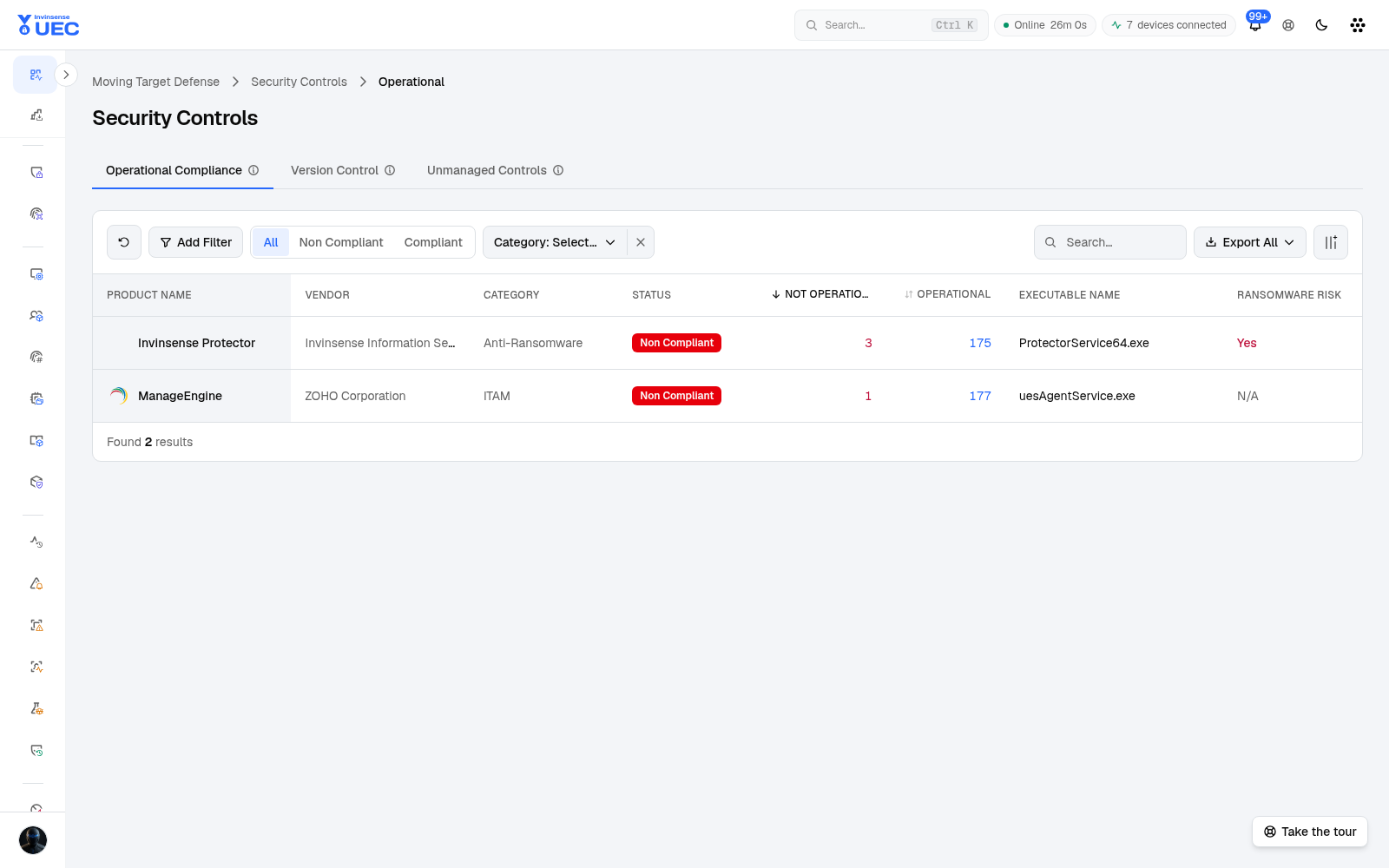Open first sidebar dashboard icon
Screen dimensions: 1389x868
click(36, 75)
